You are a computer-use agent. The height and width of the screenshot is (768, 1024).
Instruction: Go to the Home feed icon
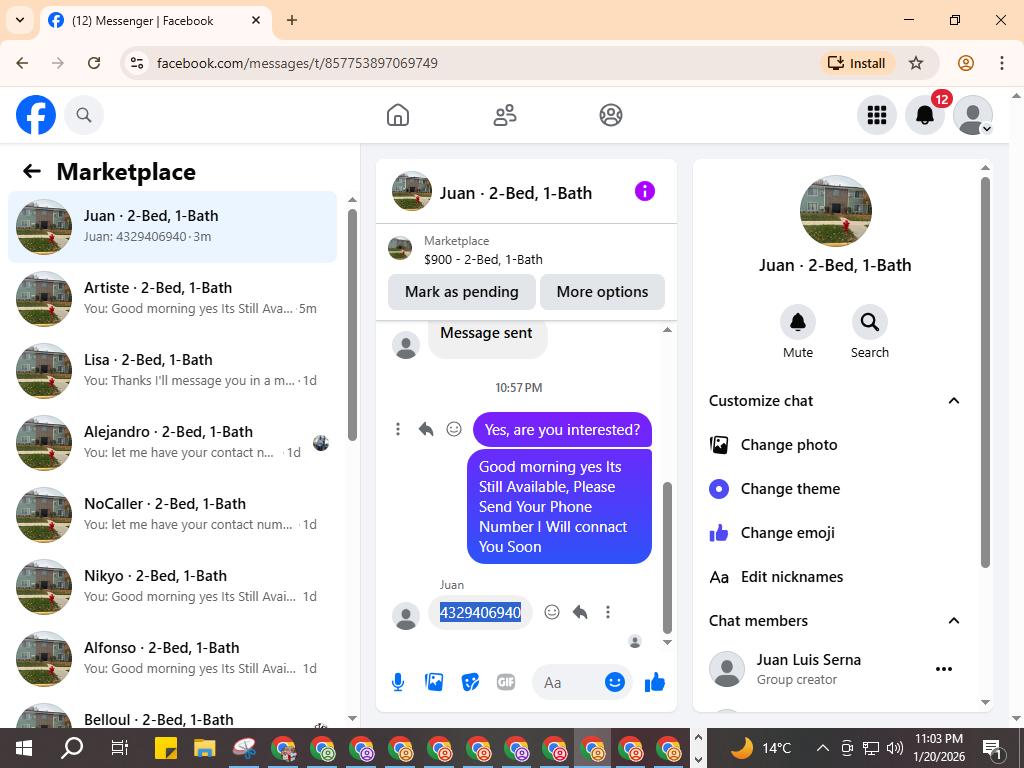(398, 115)
